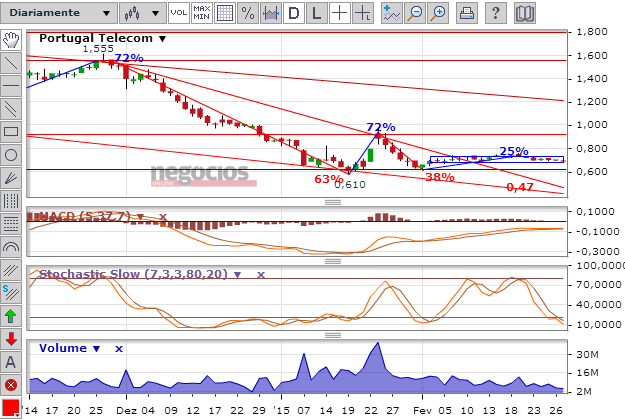
Task: Toggle the chart grid button
Action: [x=225, y=13]
